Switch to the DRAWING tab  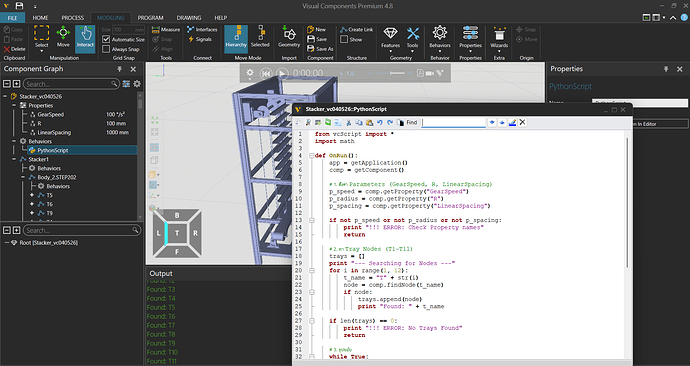(189, 18)
